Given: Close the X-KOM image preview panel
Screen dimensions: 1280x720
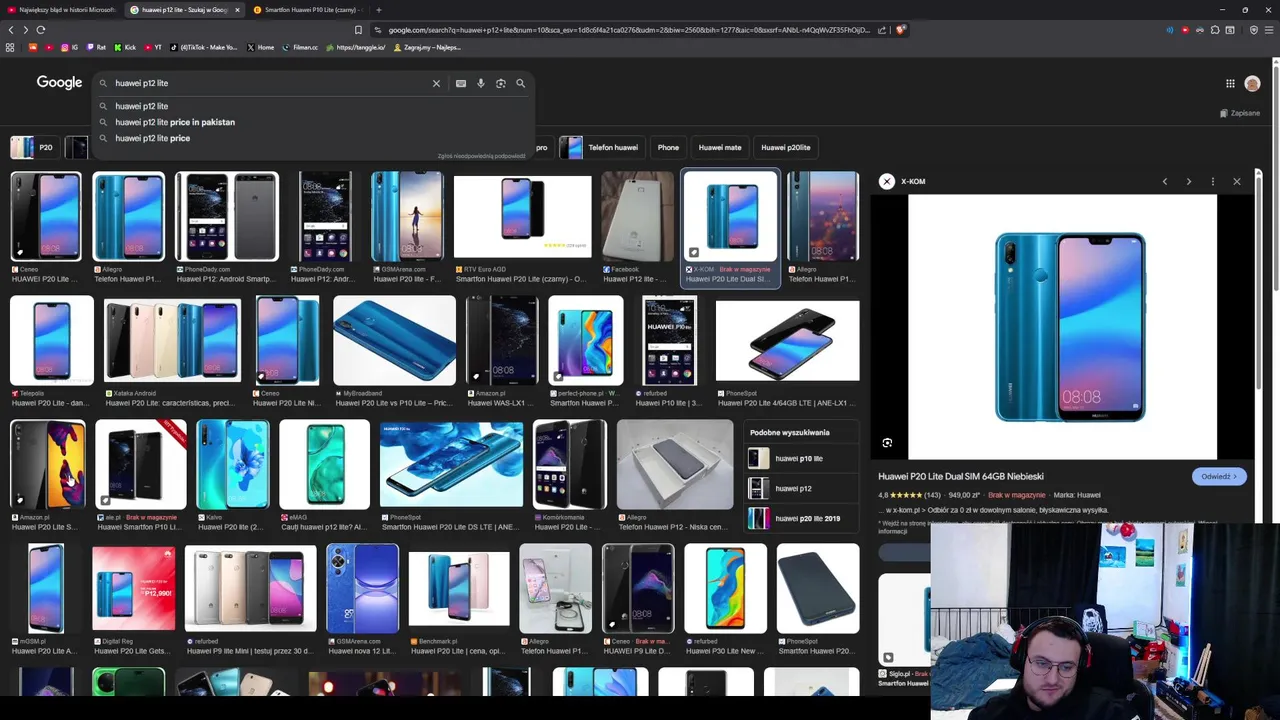Looking at the screenshot, I should [x=1237, y=181].
